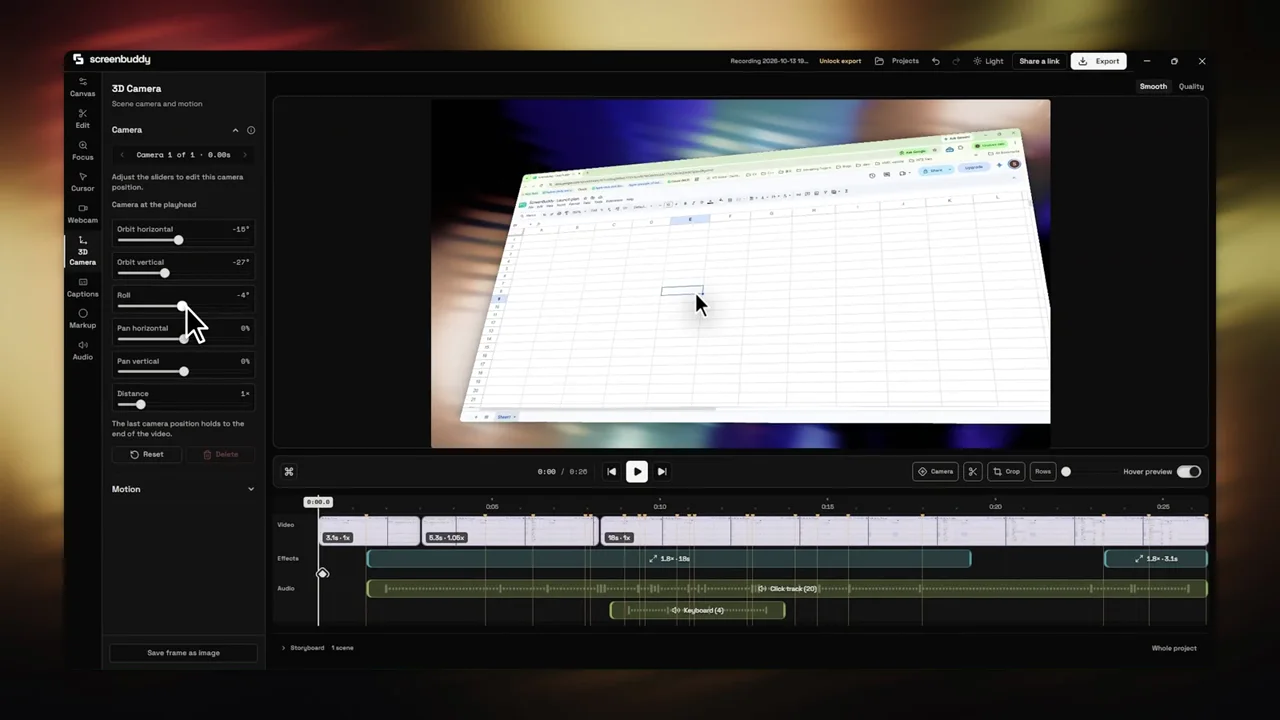Screen dimensions: 1280x720
Task: Switch to Light theme
Action: (x=988, y=61)
